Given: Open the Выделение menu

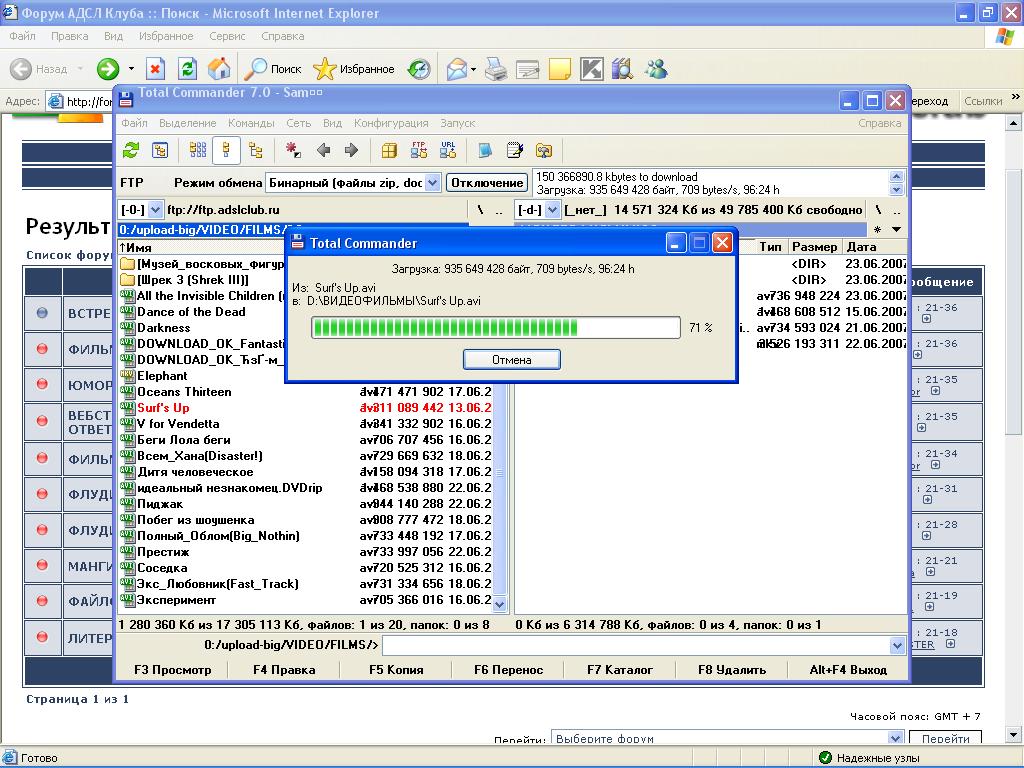Looking at the screenshot, I should [x=187, y=123].
